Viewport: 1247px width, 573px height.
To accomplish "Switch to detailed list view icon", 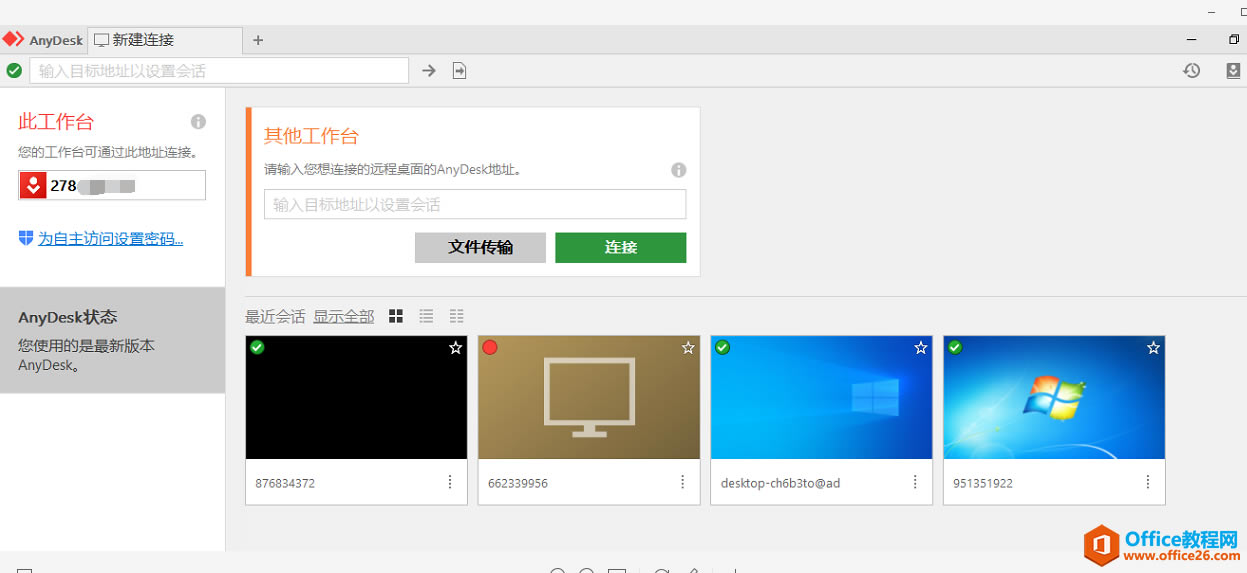I will (x=457, y=316).
